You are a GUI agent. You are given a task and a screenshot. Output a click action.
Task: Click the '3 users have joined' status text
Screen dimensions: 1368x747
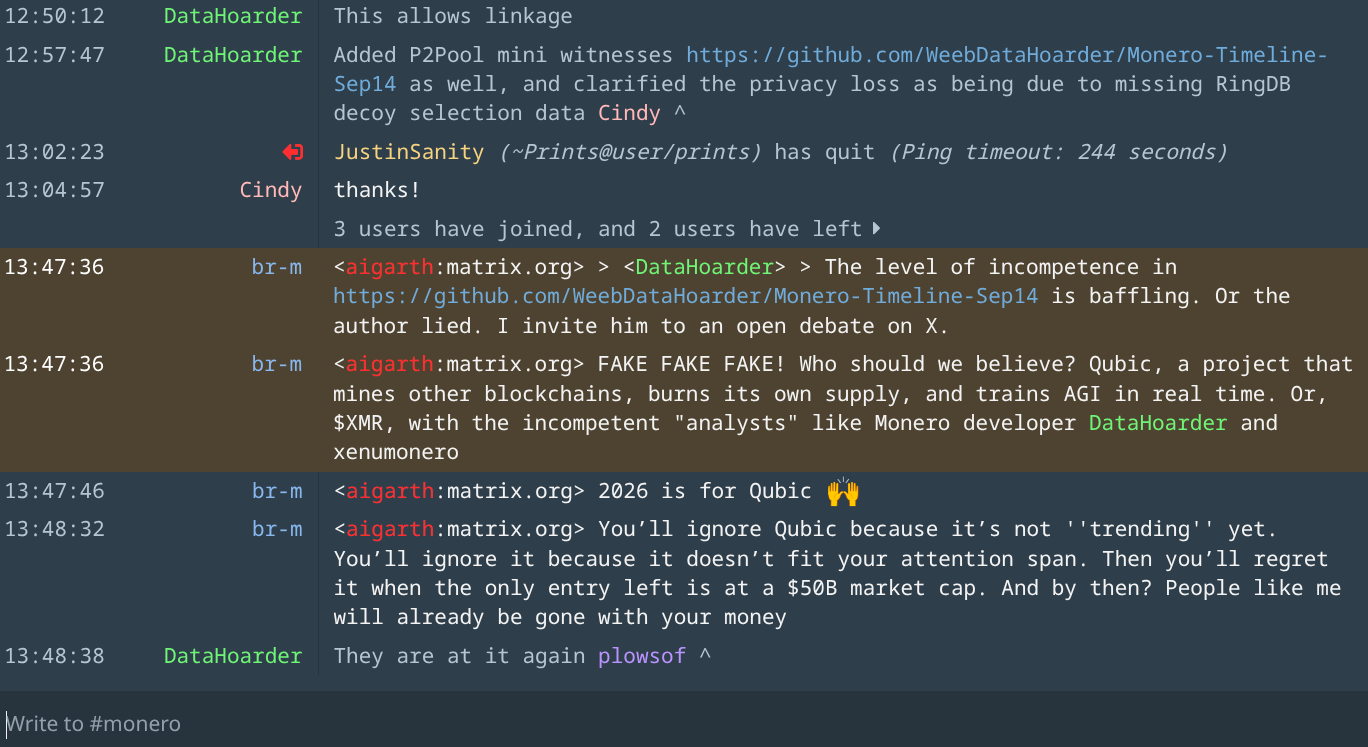tap(597, 229)
